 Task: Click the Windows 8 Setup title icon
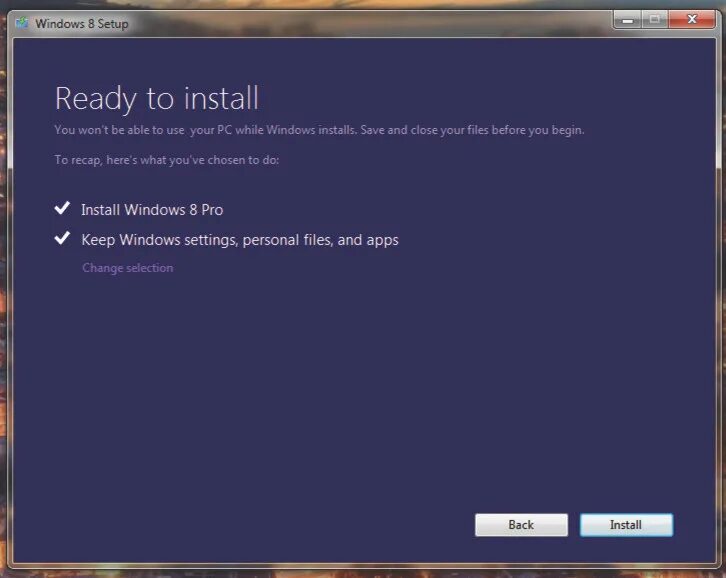(22, 23)
